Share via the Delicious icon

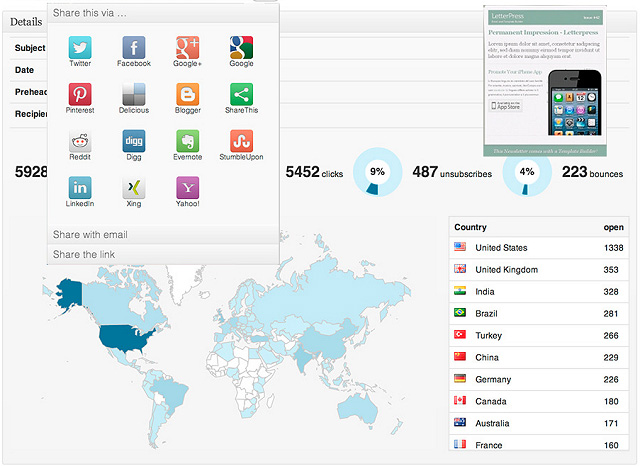[x=134, y=94]
